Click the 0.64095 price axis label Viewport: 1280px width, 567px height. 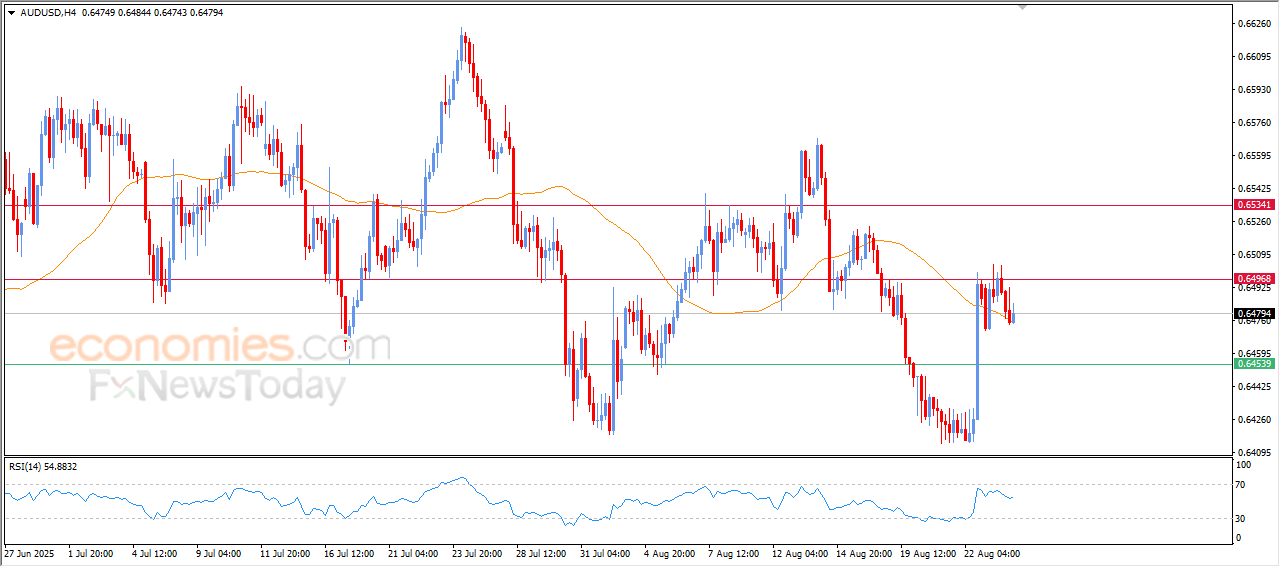pyautogui.click(x=1255, y=453)
